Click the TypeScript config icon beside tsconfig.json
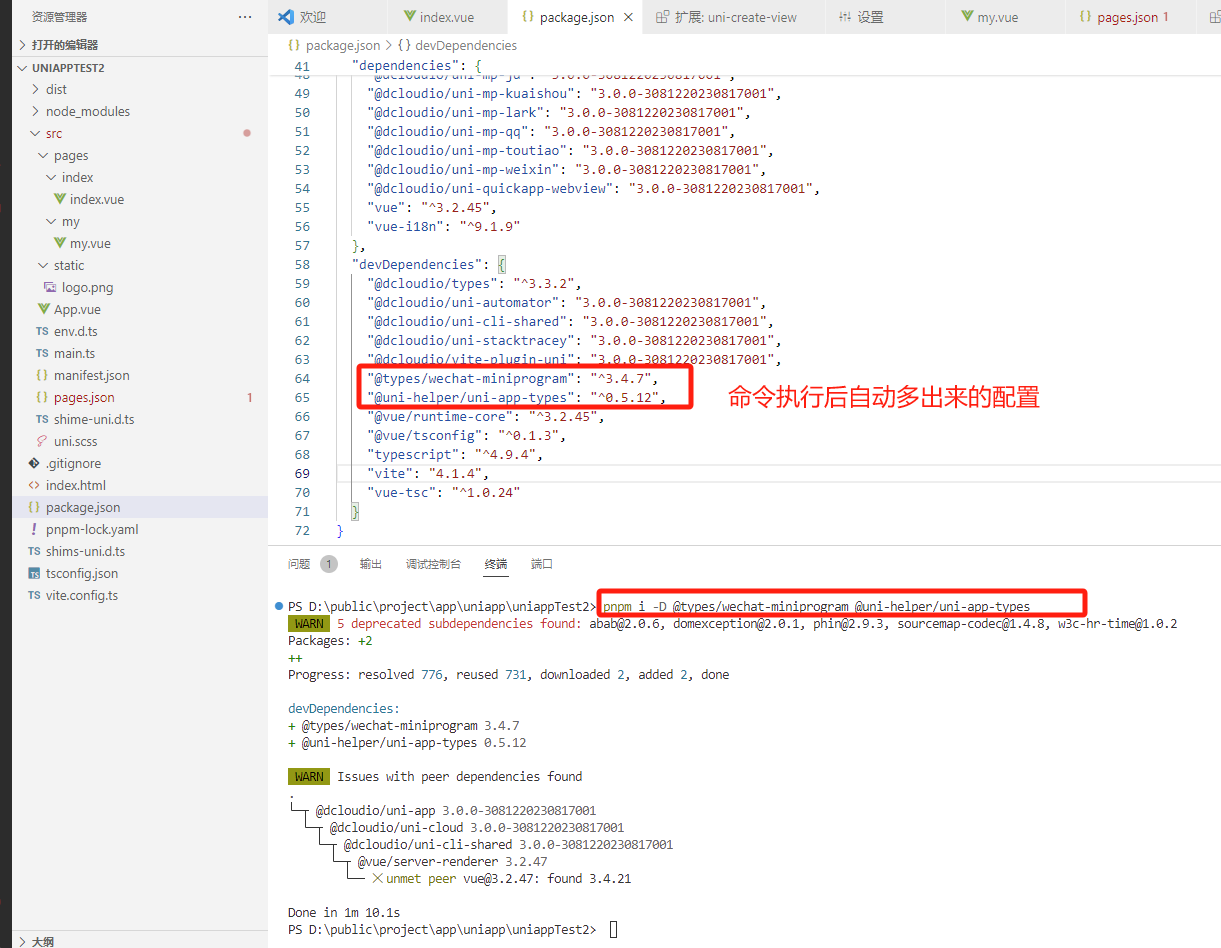Screen dimensions: 1221x948 tap(35, 573)
